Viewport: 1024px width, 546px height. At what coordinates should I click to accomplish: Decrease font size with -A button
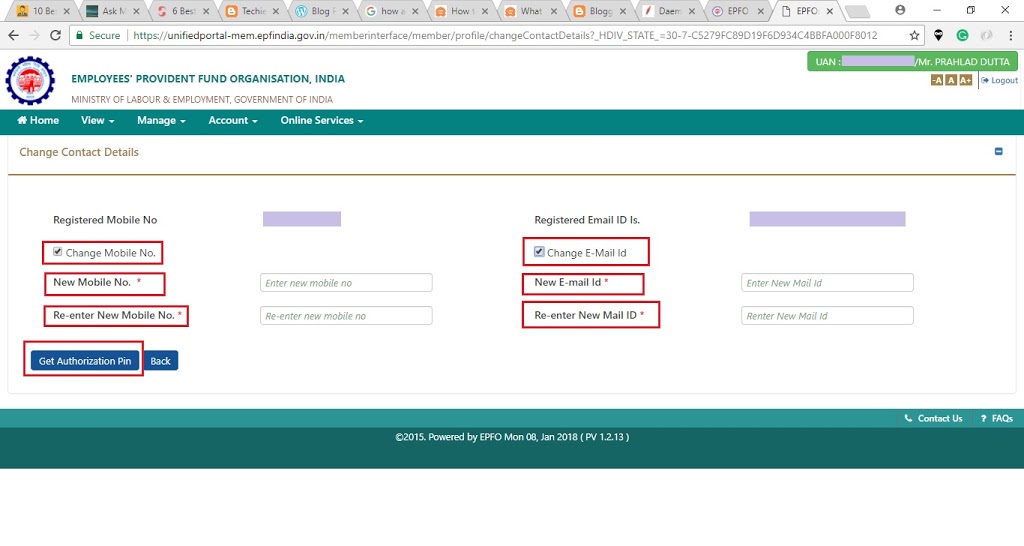936,80
